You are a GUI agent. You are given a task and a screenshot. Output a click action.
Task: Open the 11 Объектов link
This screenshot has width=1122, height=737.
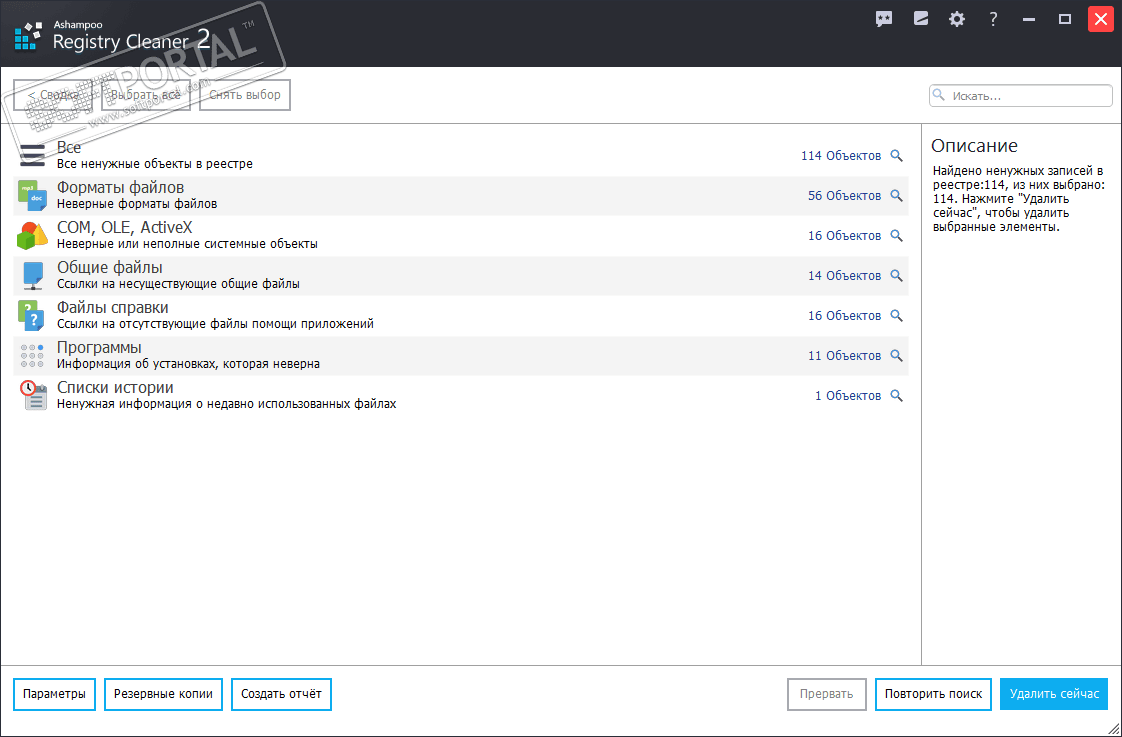point(844,356)
